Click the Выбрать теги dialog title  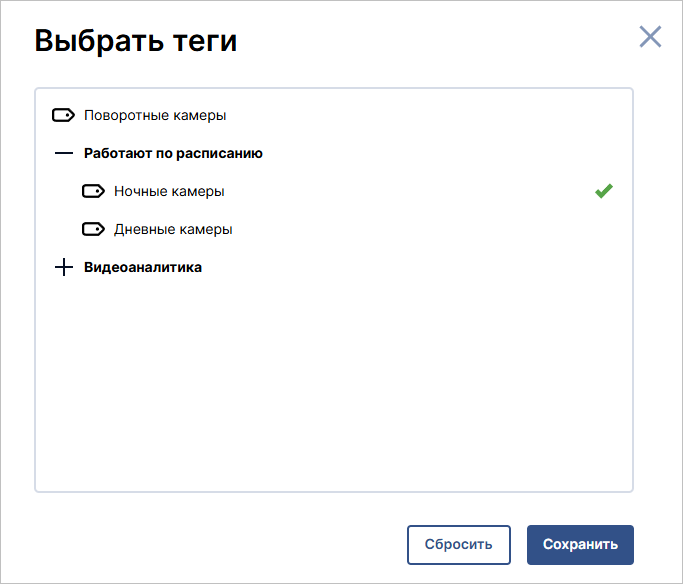(136, 41)
